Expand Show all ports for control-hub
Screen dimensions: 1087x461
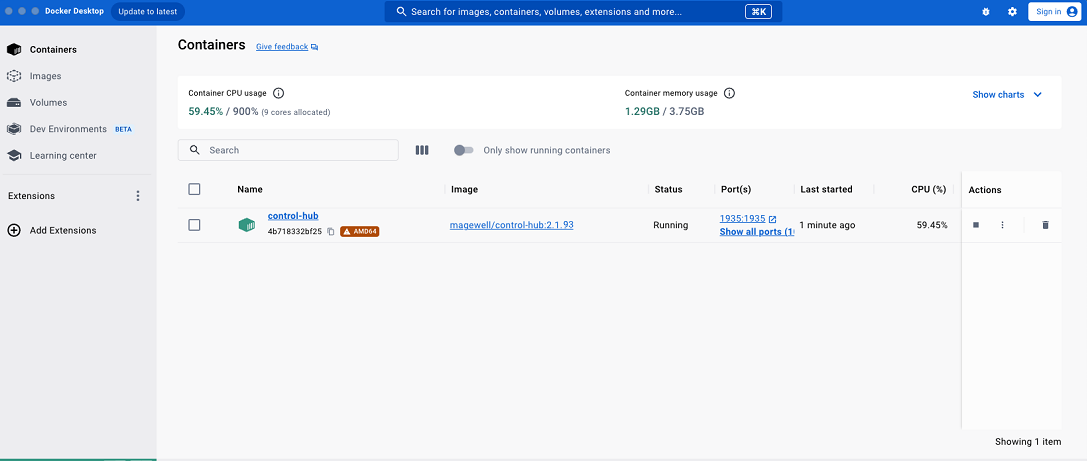click(x=756, y=232)
